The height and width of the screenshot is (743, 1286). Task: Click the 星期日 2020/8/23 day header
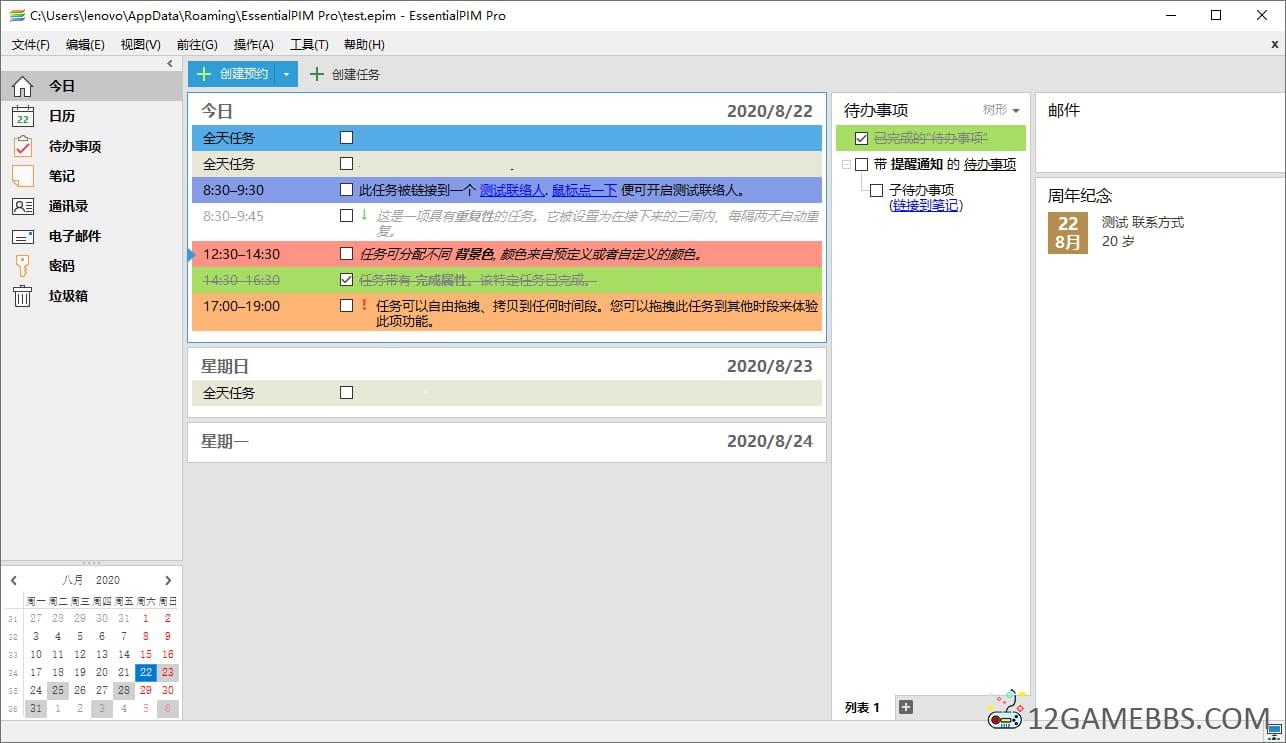507,366
